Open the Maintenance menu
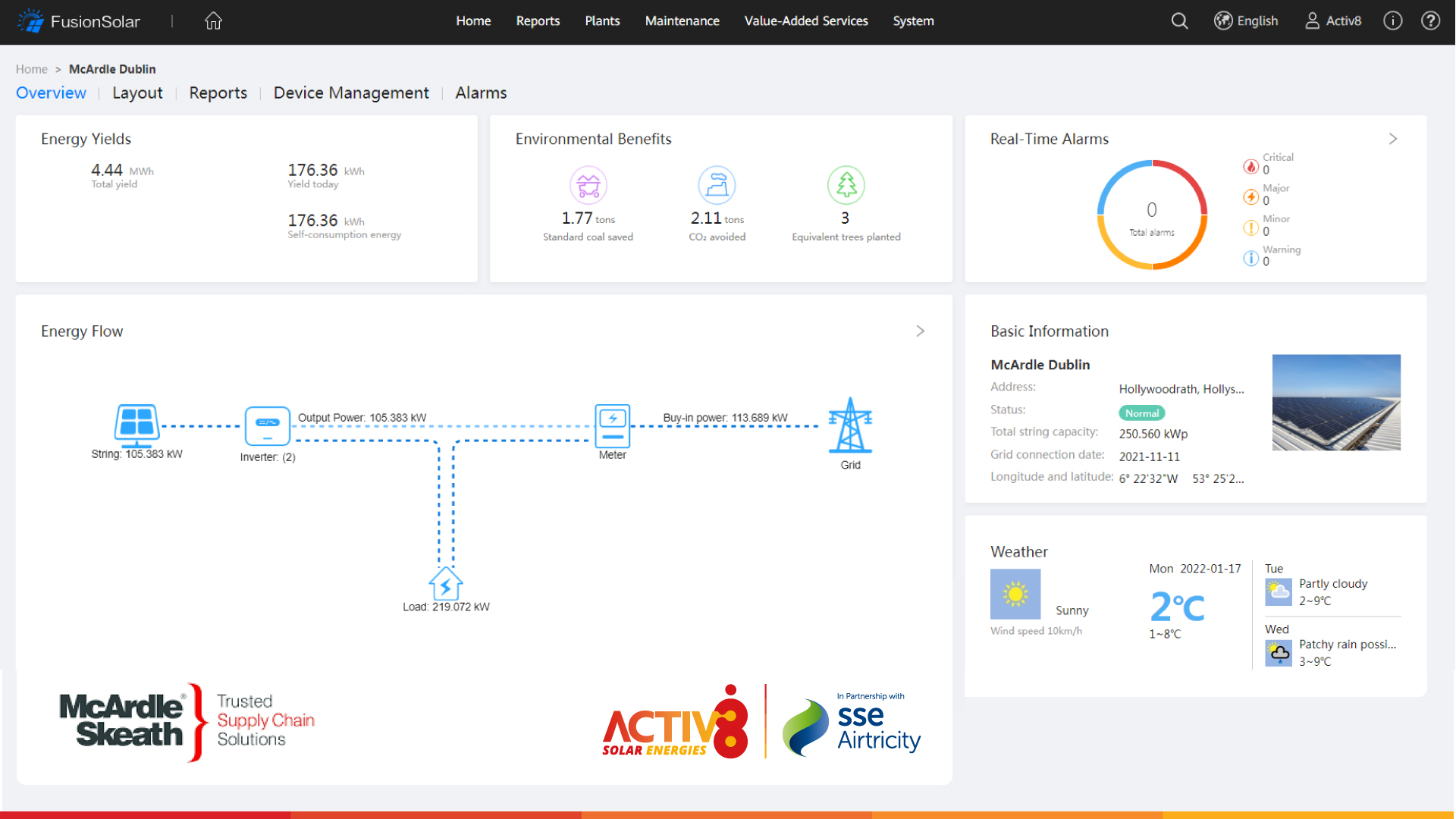 tap(682, 21)
